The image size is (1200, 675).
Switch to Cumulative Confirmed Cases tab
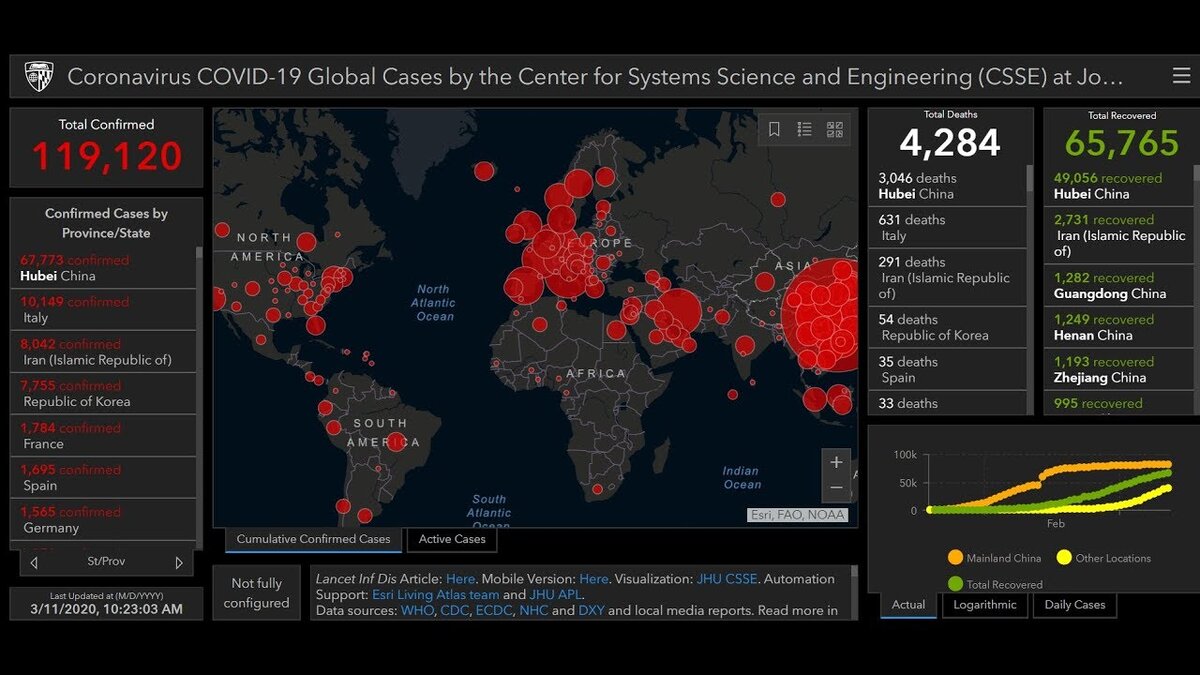pos(313,539)
